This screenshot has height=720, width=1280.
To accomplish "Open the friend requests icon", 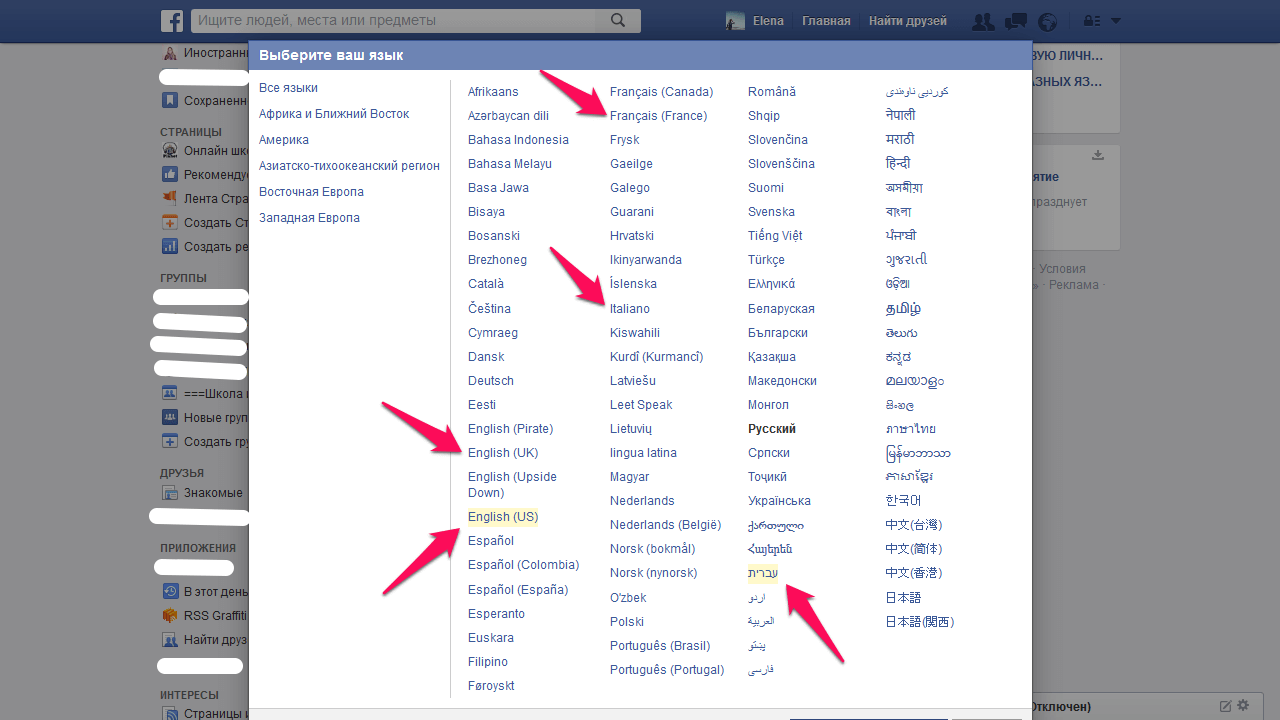I will click(983, 21).
